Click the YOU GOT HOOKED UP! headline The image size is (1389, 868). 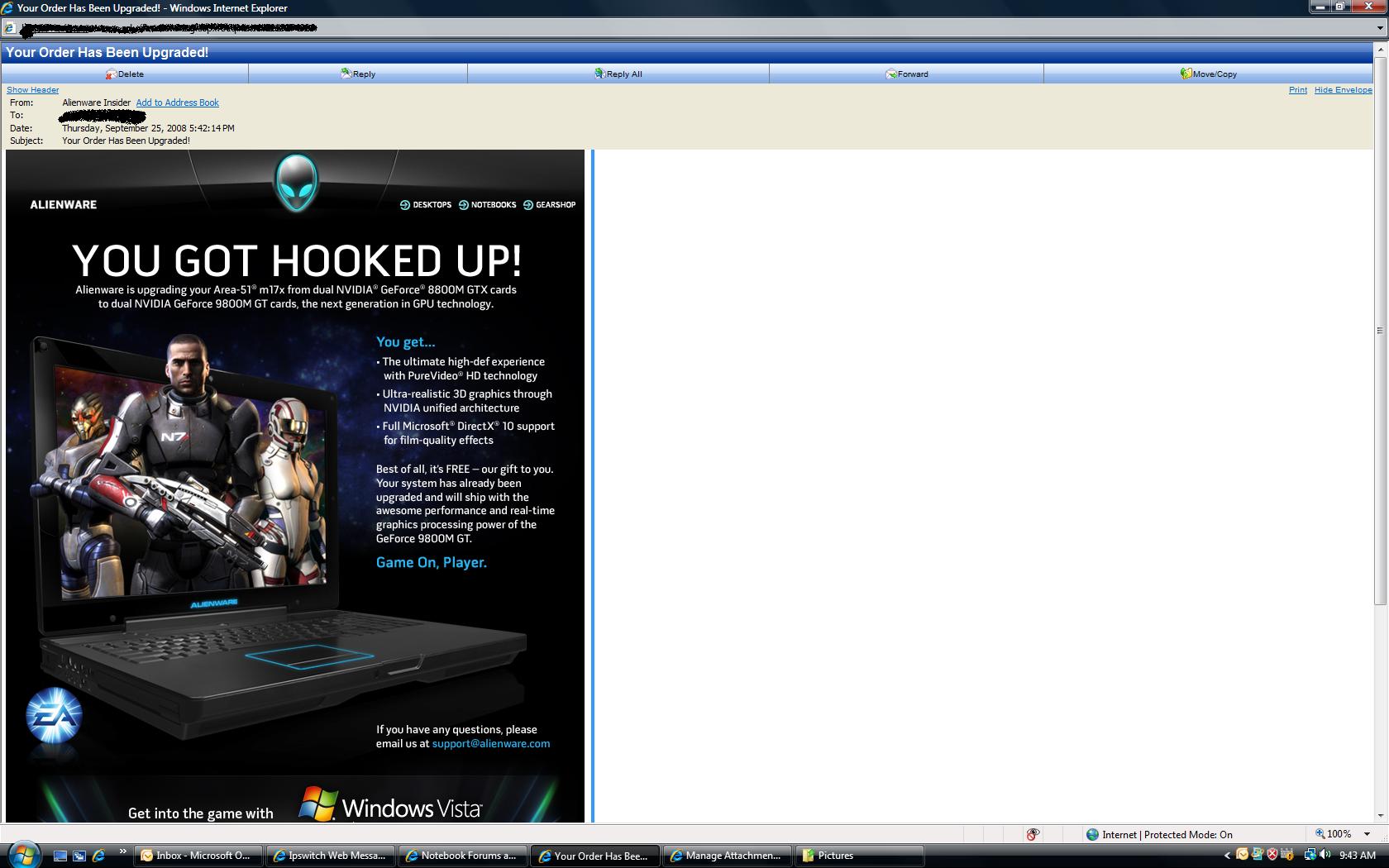coord(297,260)
